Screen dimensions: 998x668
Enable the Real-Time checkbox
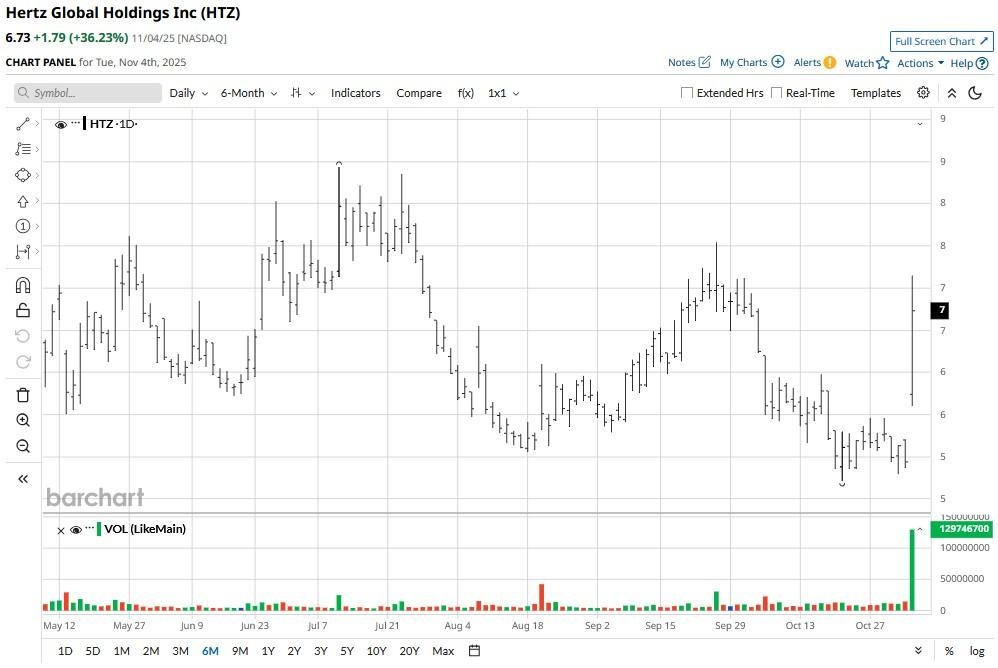point(777,93)
